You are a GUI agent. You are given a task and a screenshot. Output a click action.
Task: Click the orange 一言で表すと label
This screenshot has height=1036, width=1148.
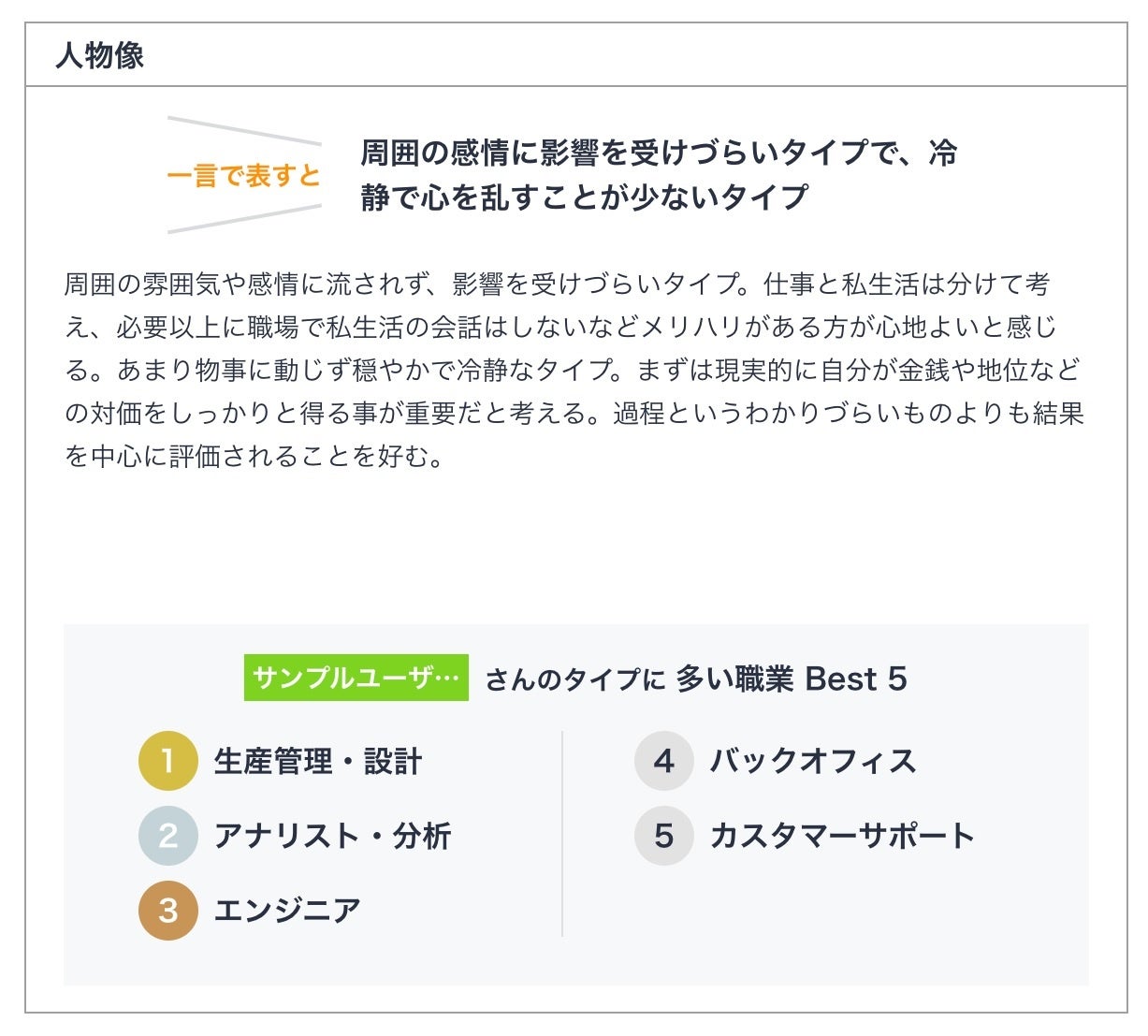click(x=243, y=176)
